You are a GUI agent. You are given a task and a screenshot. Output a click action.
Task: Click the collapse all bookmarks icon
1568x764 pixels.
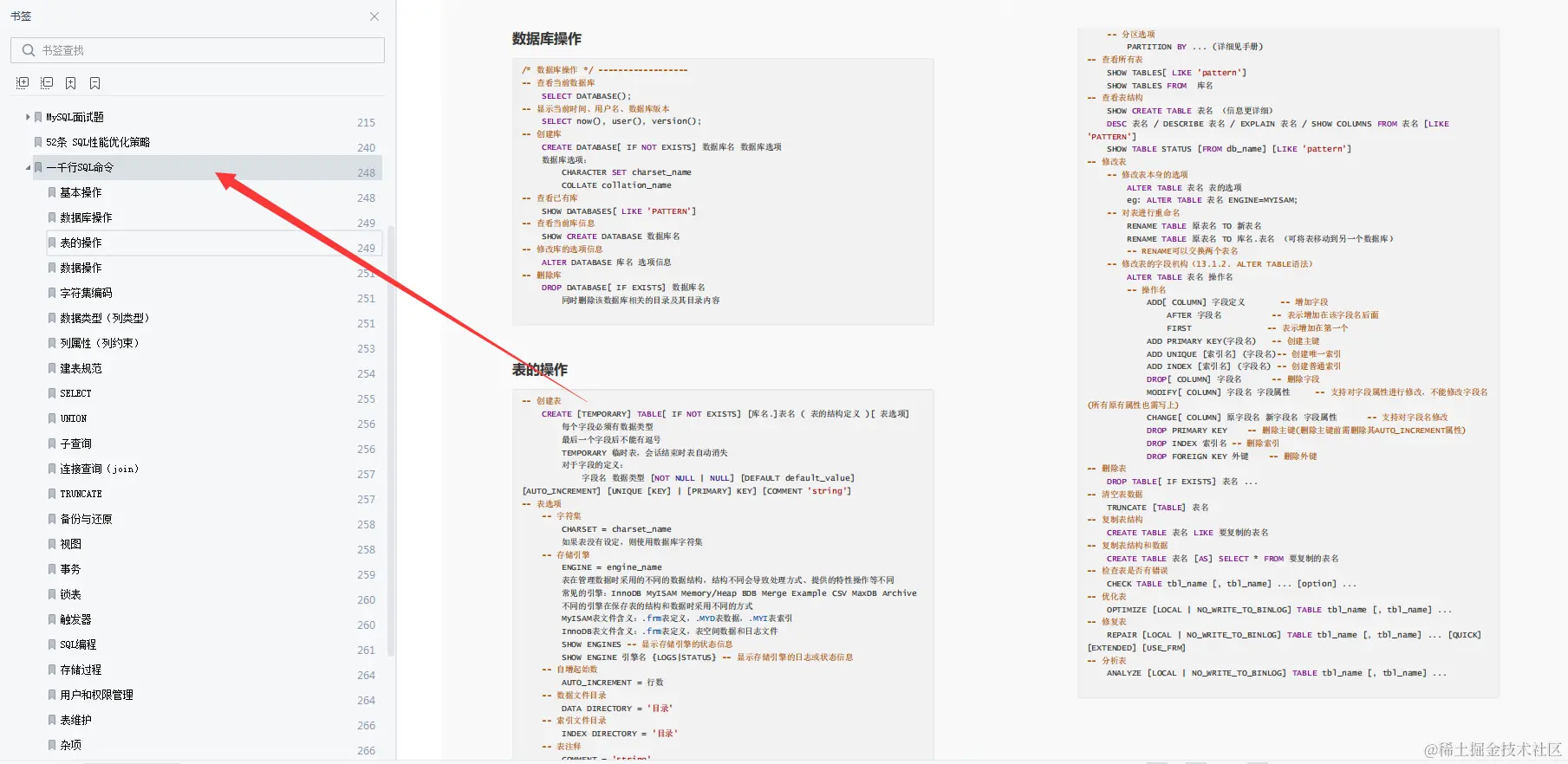[x=47, y=83]
